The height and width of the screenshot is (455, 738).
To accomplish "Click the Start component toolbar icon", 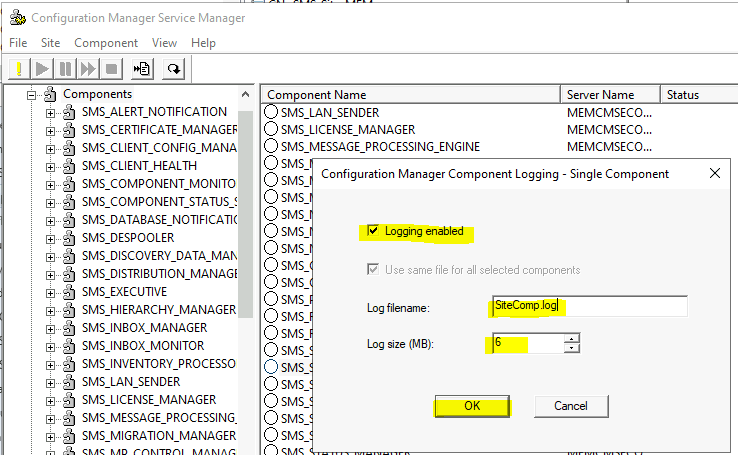I will pos(42,69).
